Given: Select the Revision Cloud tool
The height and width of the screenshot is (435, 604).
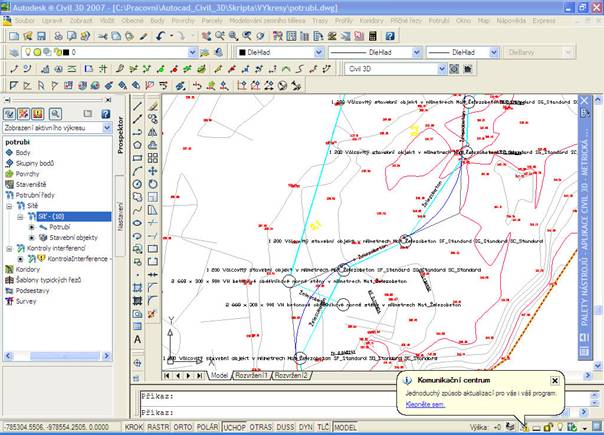Looking at the screenshot, I should pyautogui.click(x=138, y=197).
